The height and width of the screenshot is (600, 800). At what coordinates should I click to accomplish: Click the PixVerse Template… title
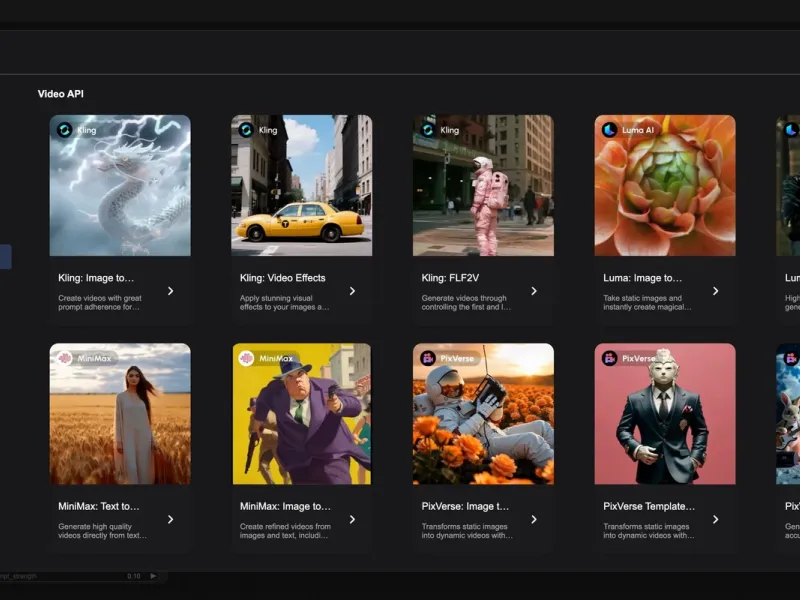coord(649,506)
